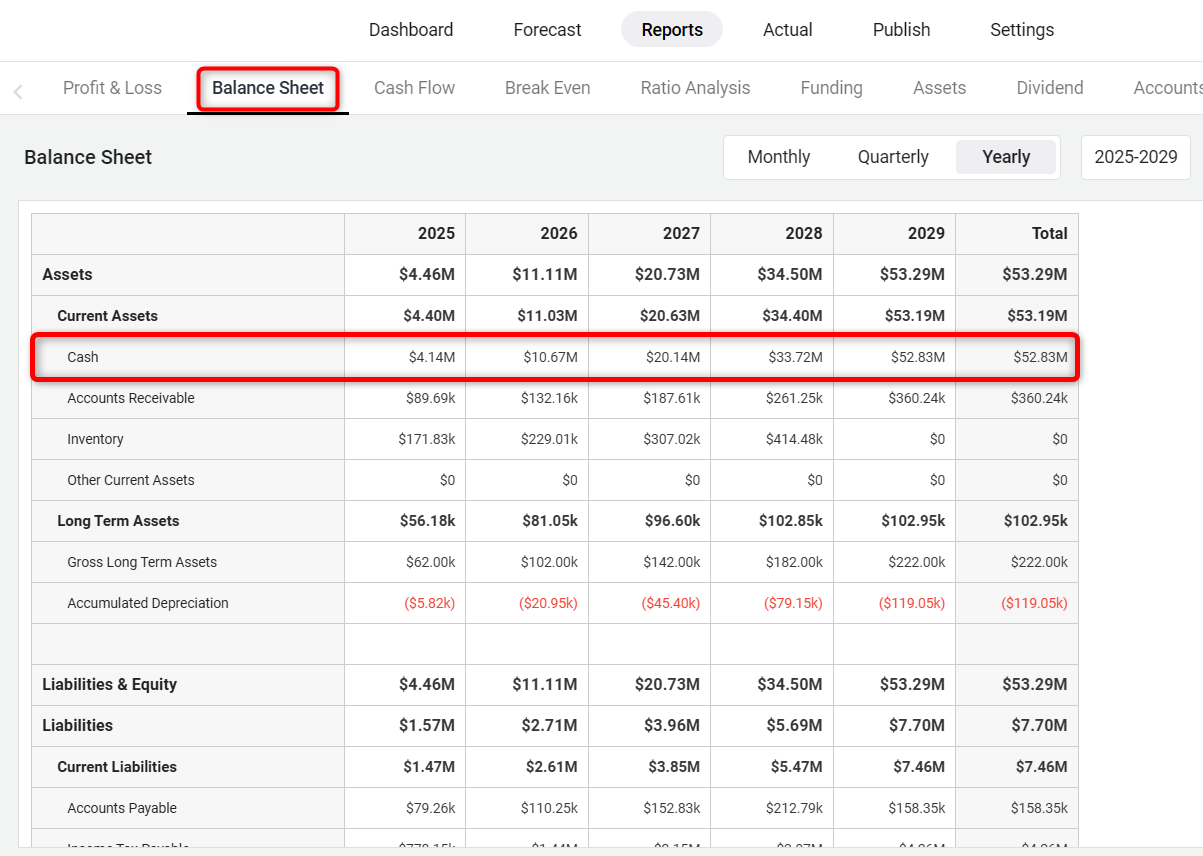Open the Publish section

(901, 30)
